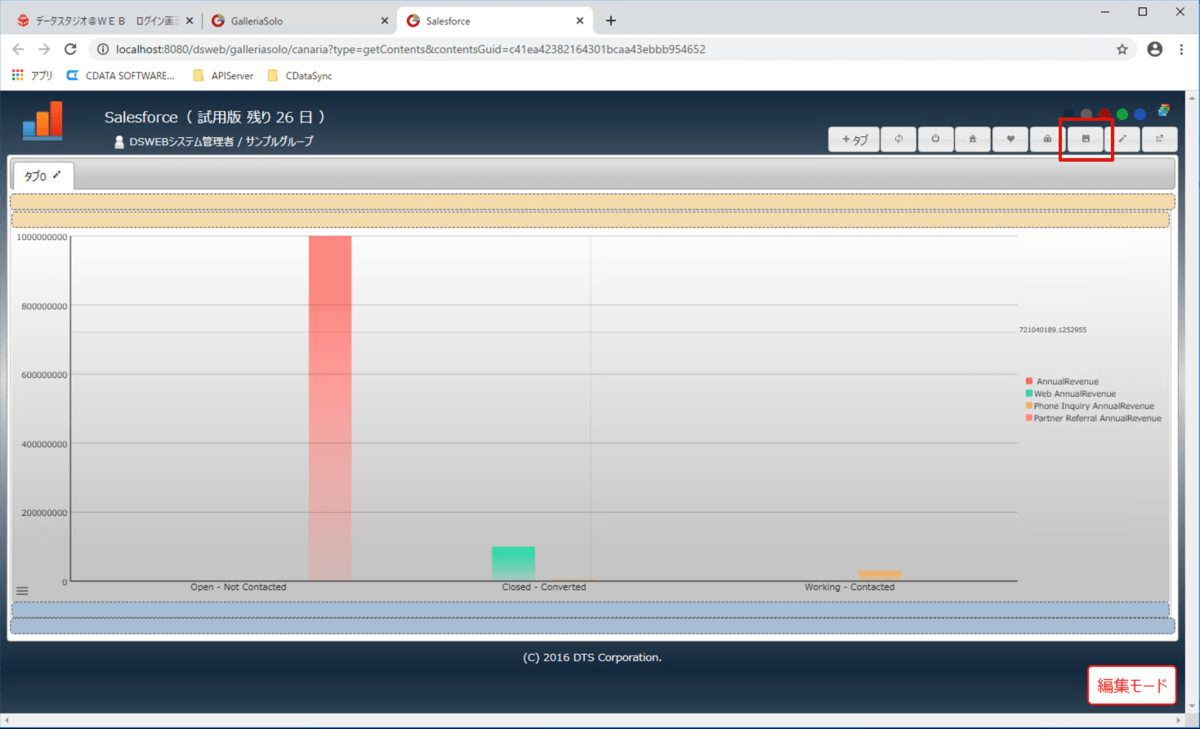
Task: Open the chart hamburger menu
Action: click(x=22, y=591)
